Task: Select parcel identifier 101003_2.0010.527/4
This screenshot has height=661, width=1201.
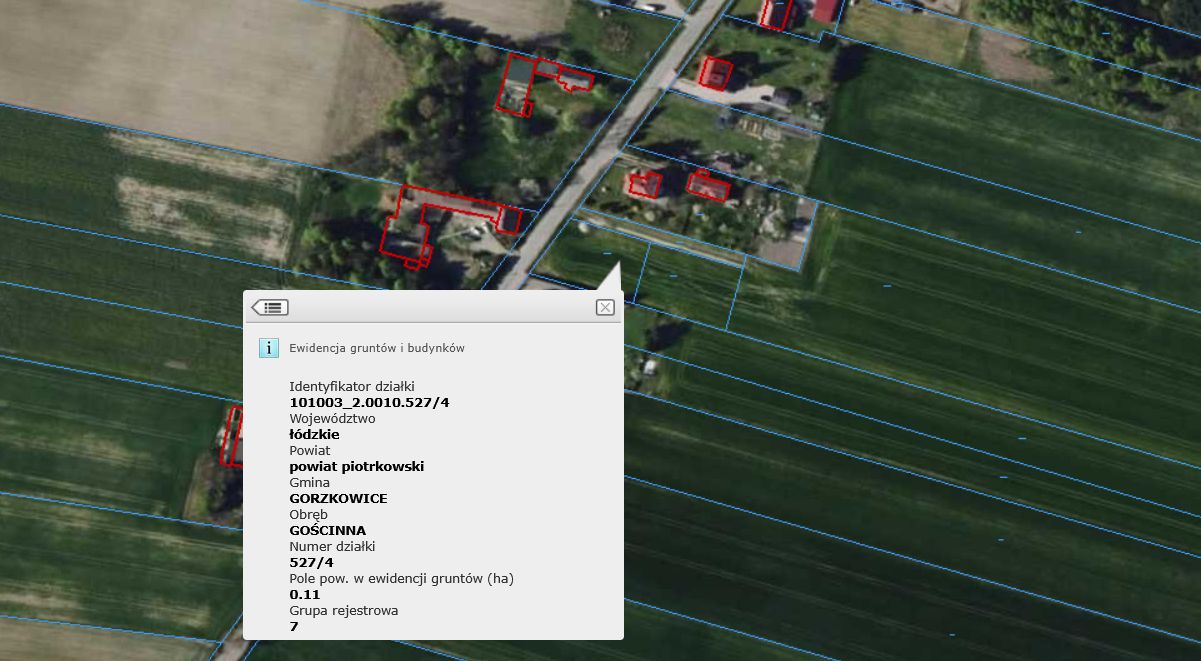Action: (369, 402)
